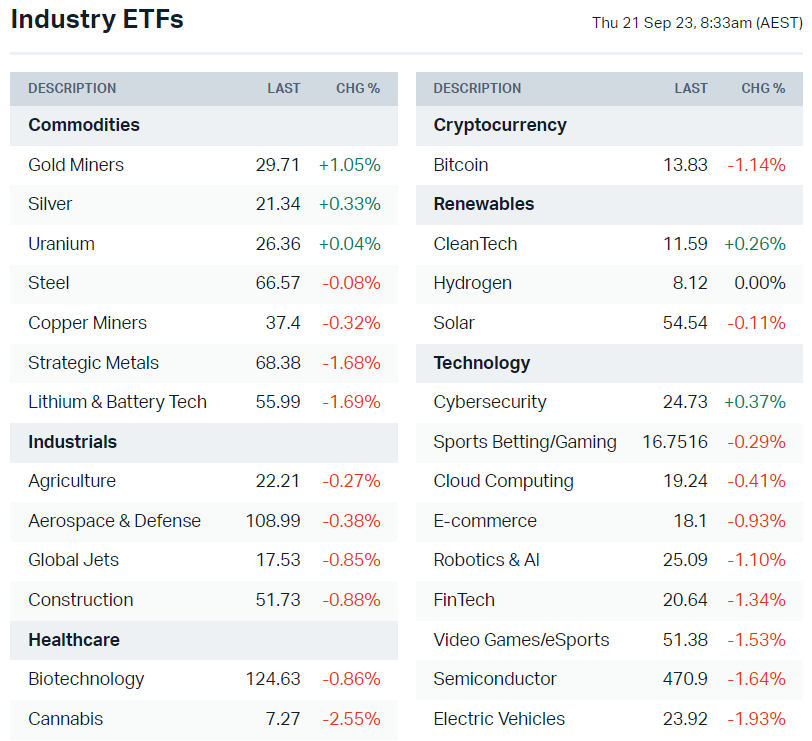Open the Uranium ETF entry
The width and height of the screenshot is (812, 741).
coord(61,244)
